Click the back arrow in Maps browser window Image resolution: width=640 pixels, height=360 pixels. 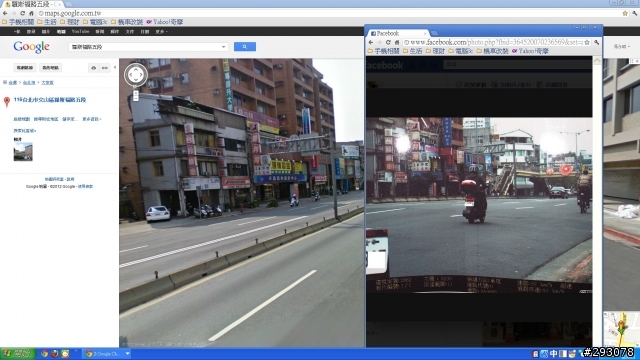[5, 13]
